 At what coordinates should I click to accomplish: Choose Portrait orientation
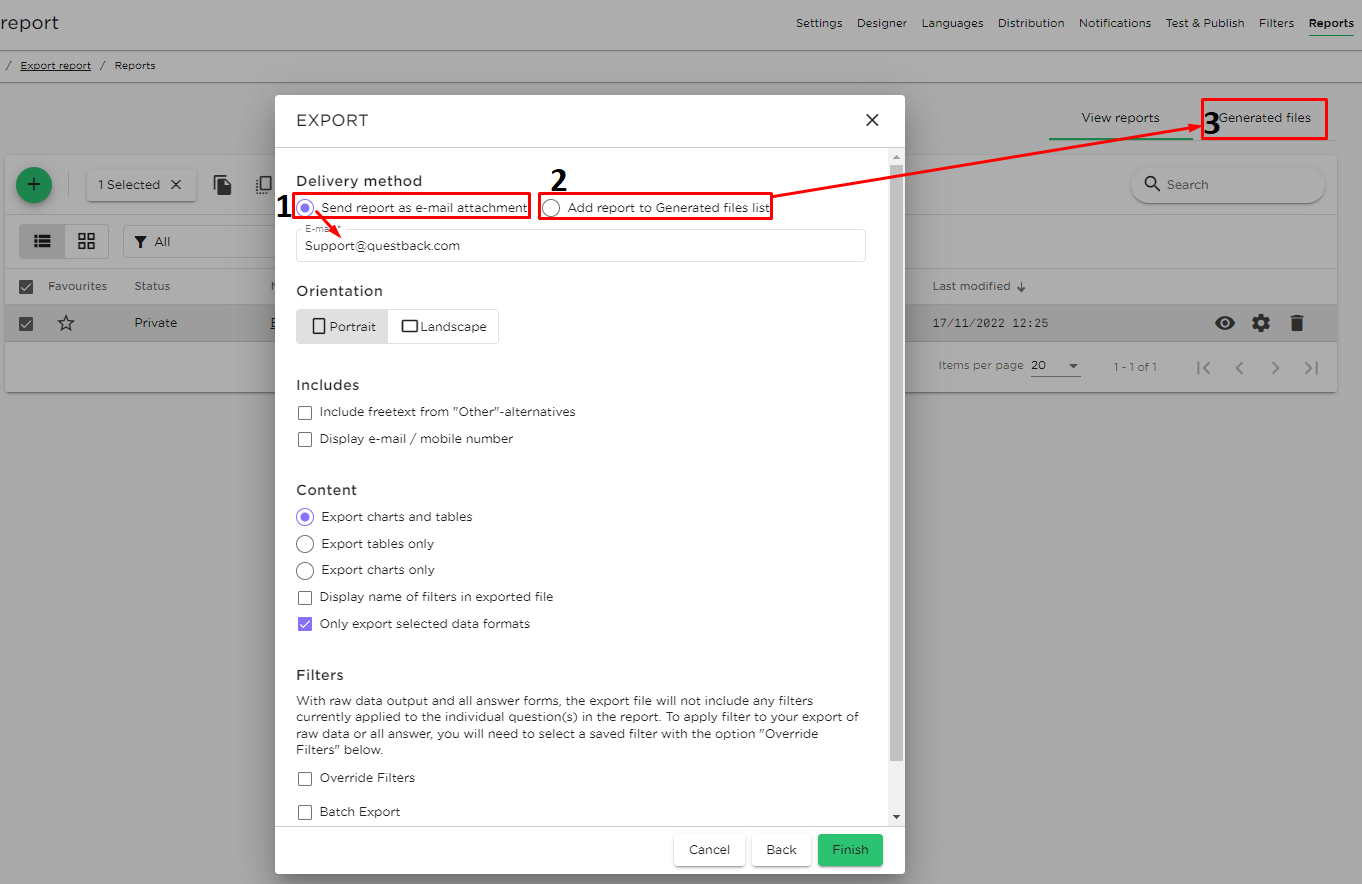(343, 326)
